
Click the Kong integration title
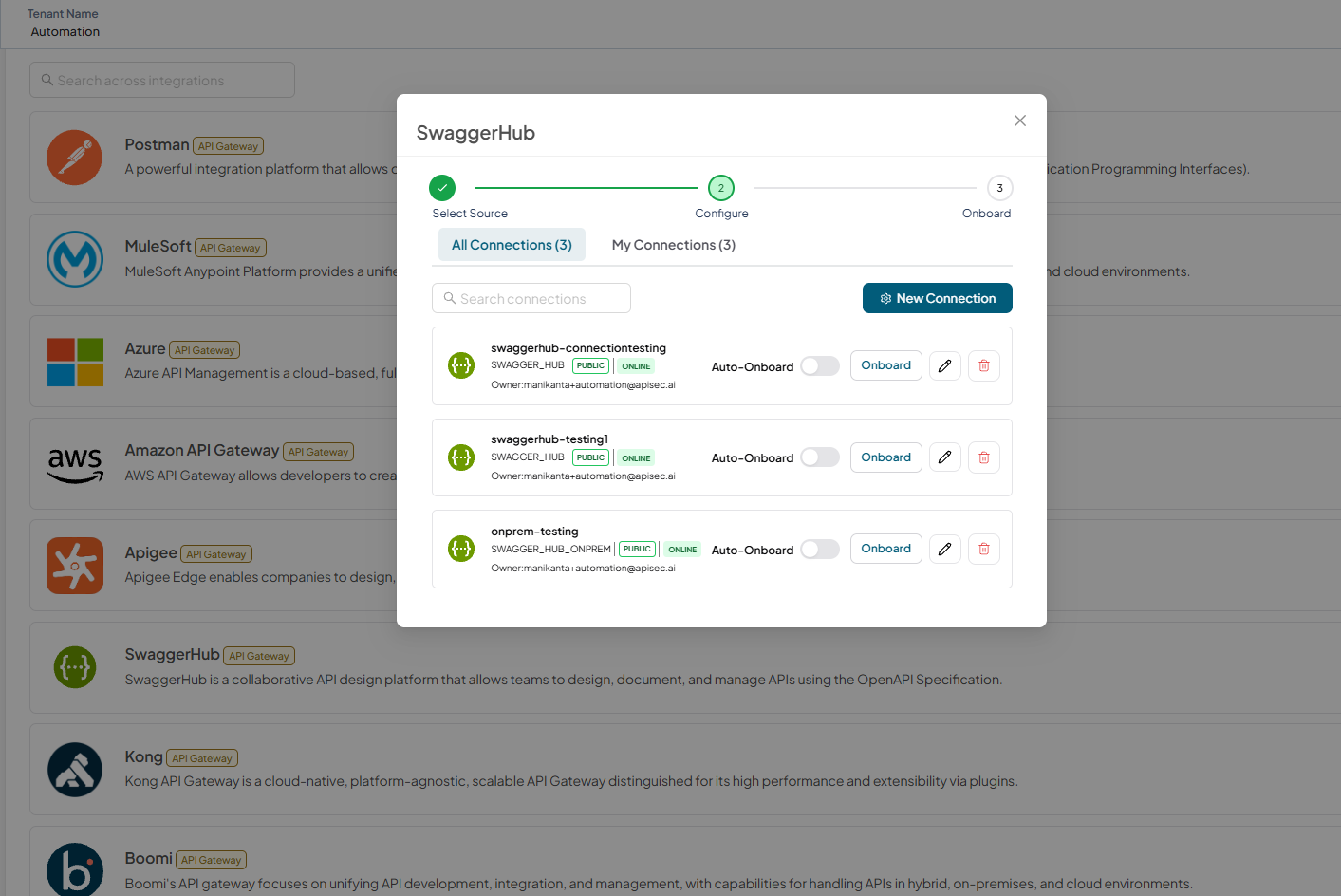[x=144, y=756]
